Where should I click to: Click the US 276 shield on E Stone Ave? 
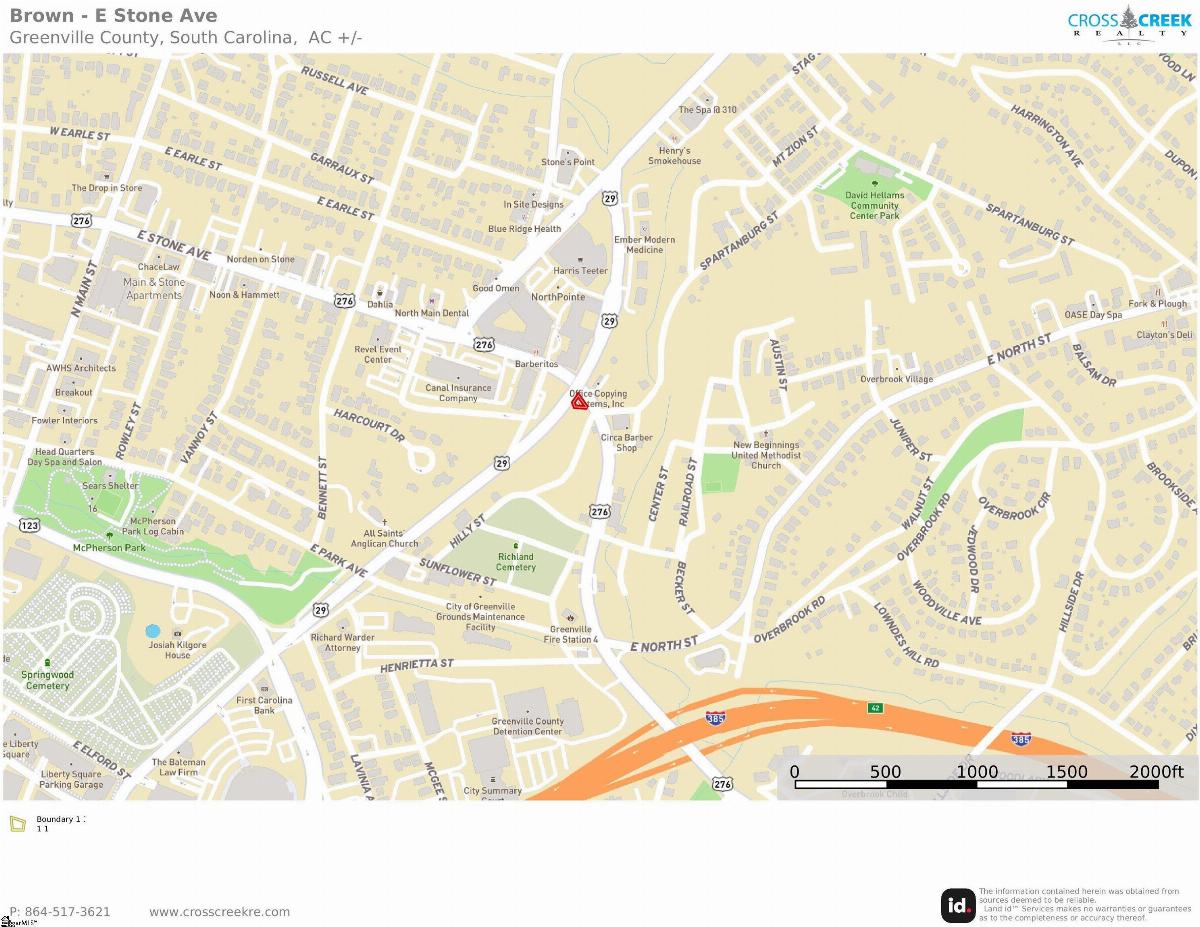click(345, 301)
